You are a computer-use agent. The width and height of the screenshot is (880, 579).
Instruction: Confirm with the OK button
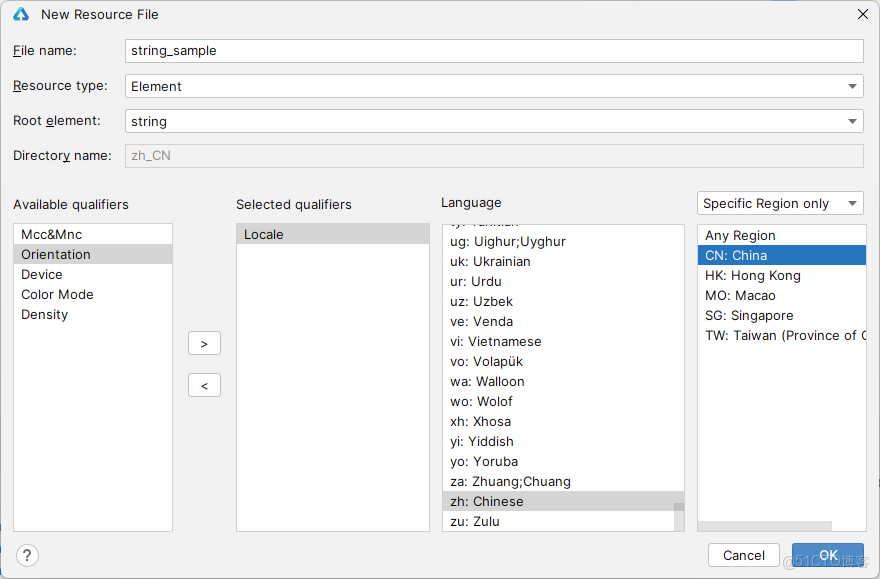tap(828, 555)
